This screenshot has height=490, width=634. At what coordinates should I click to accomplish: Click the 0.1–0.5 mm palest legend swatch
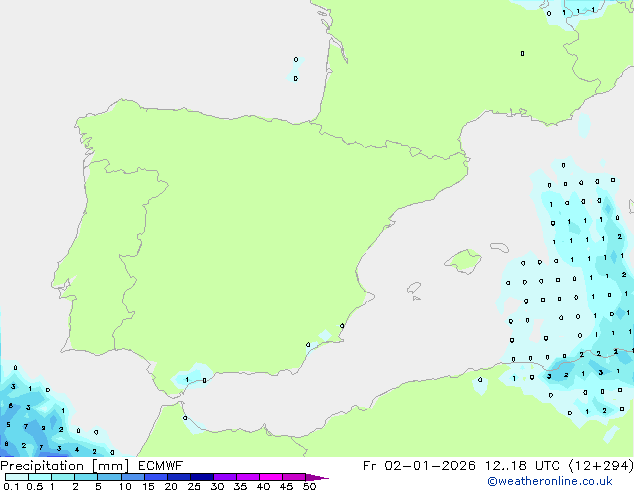(x=17, y=477)
